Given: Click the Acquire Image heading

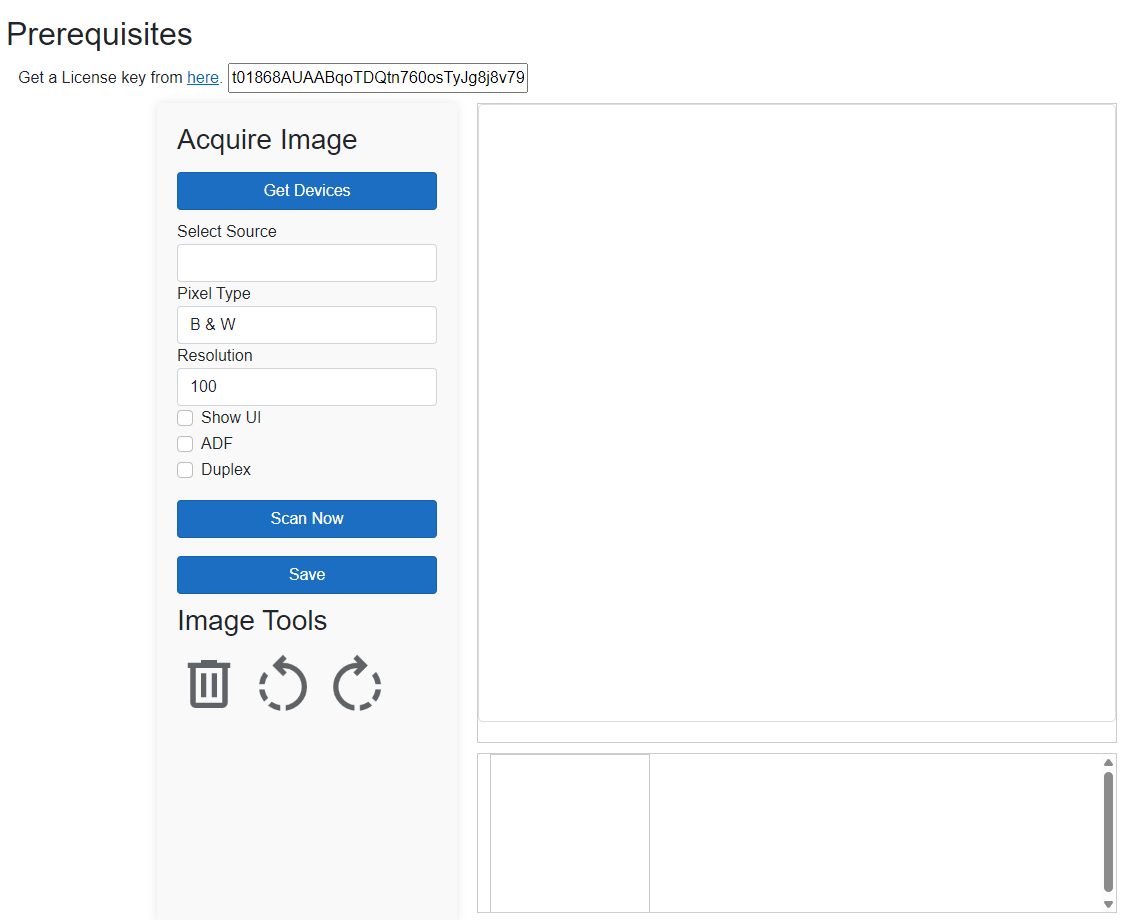Looking at the screenshot, I should [x=267, y=140].
